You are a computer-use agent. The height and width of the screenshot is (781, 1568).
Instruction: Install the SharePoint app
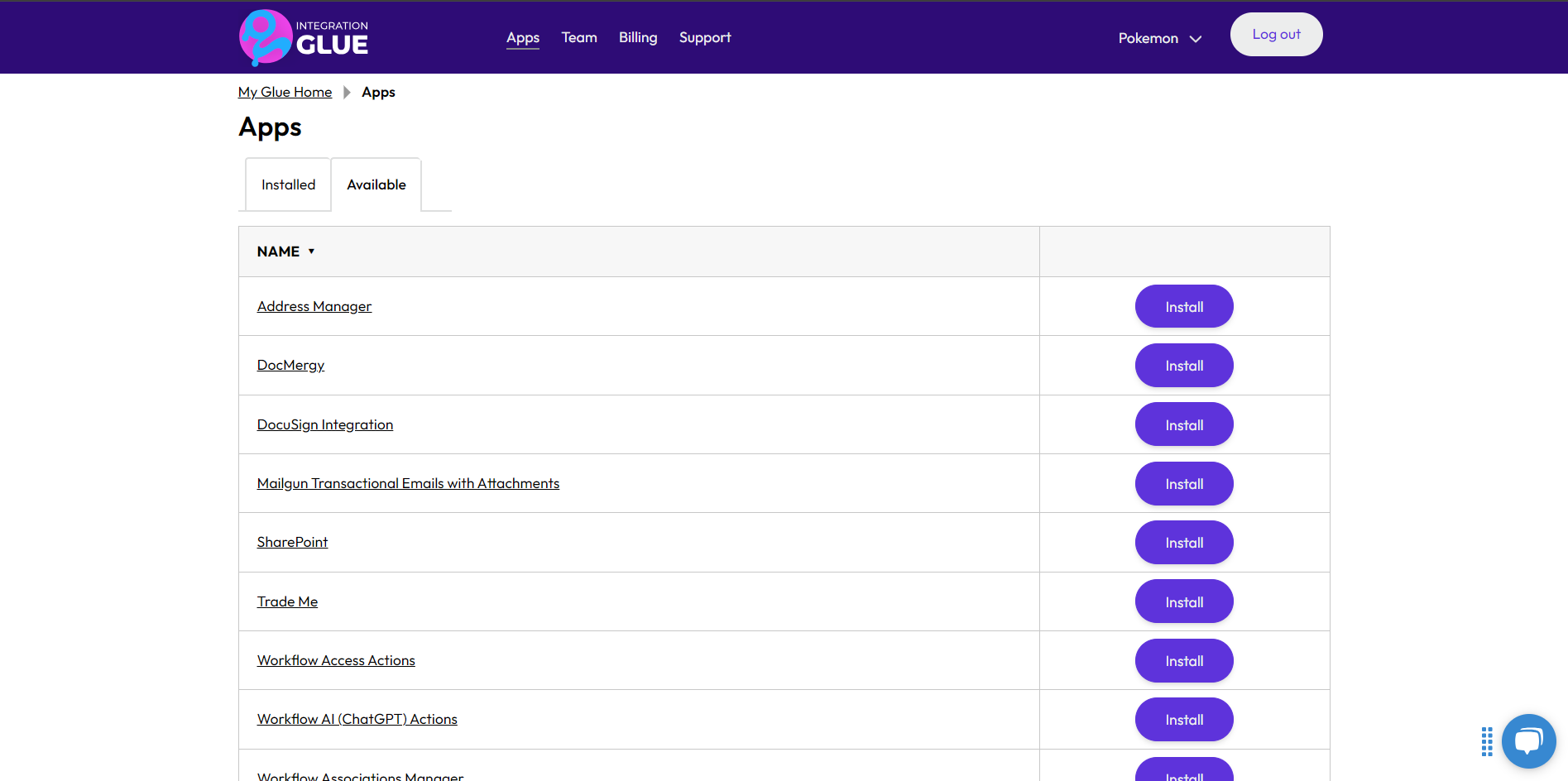1183,542
